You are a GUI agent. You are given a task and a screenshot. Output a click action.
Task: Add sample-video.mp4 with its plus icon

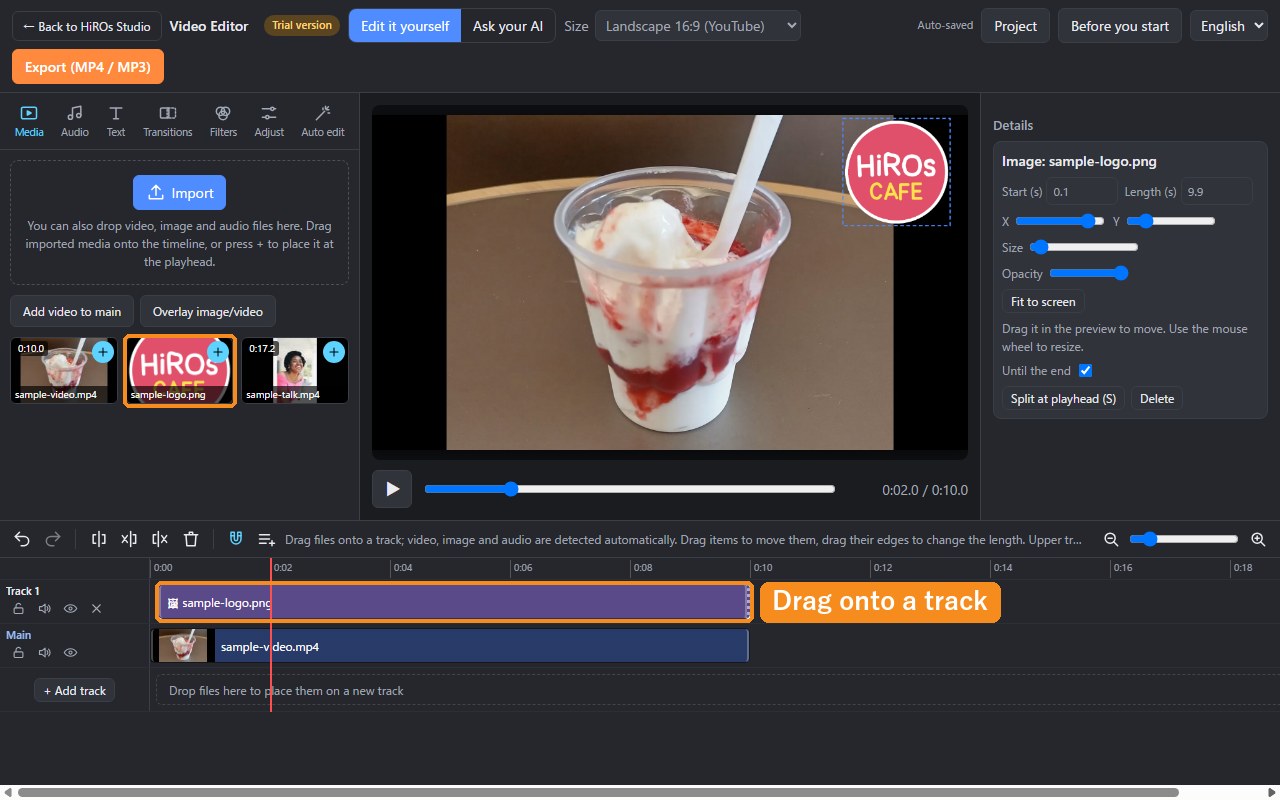point(103,352)
